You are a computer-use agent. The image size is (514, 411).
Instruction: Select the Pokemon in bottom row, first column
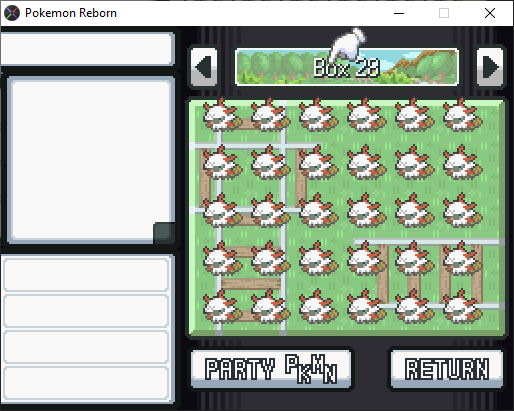(x=222, y=307)
